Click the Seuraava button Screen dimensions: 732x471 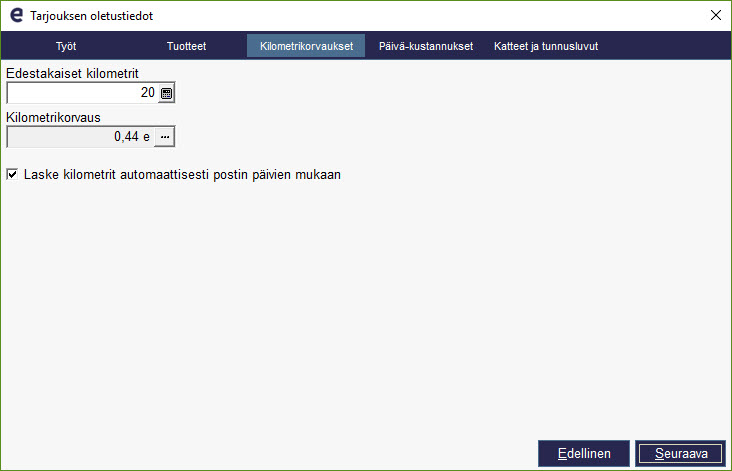point(680,453)
